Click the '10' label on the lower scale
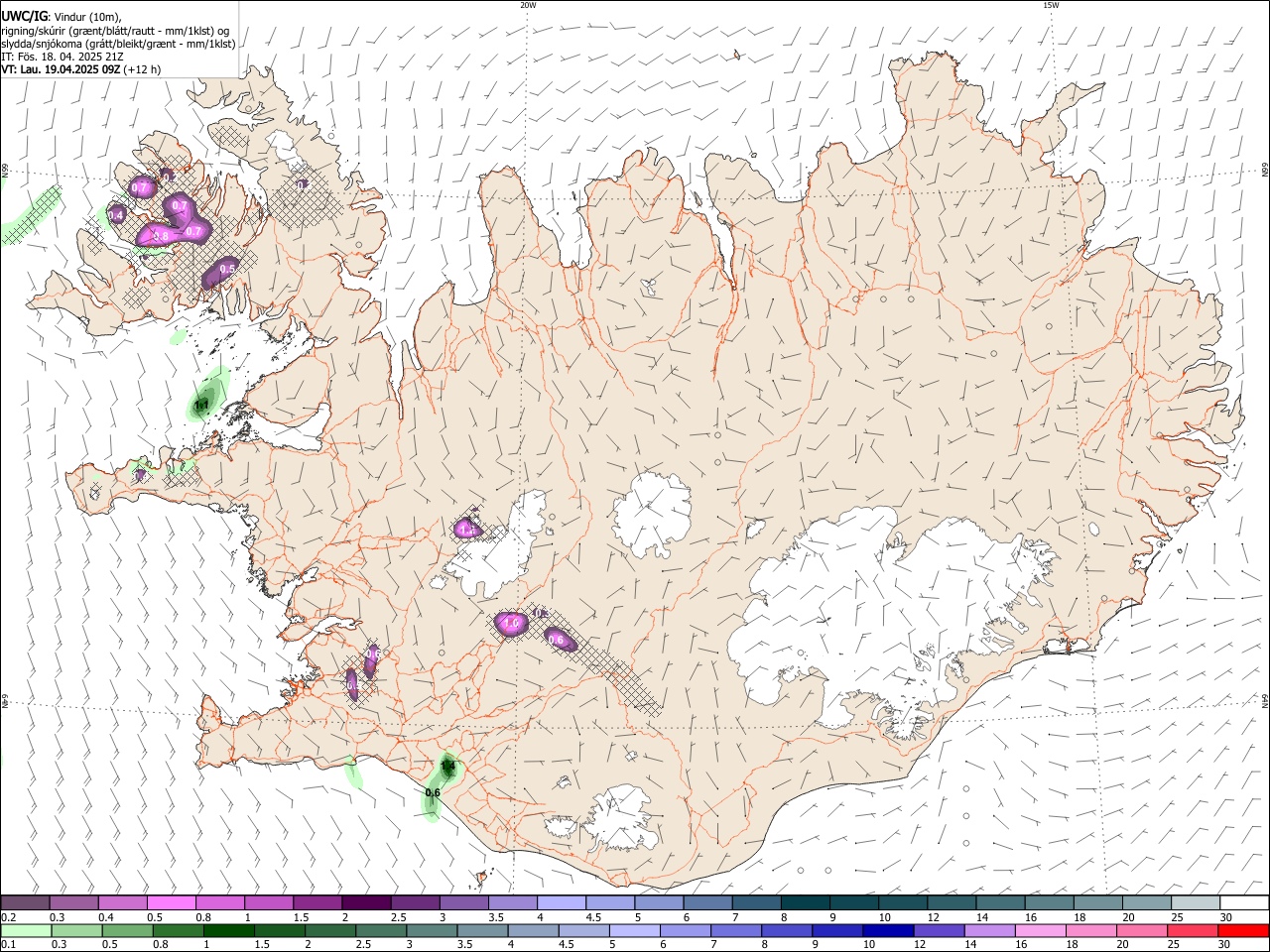Viewport: 1270px width, 952px height. 868,945
